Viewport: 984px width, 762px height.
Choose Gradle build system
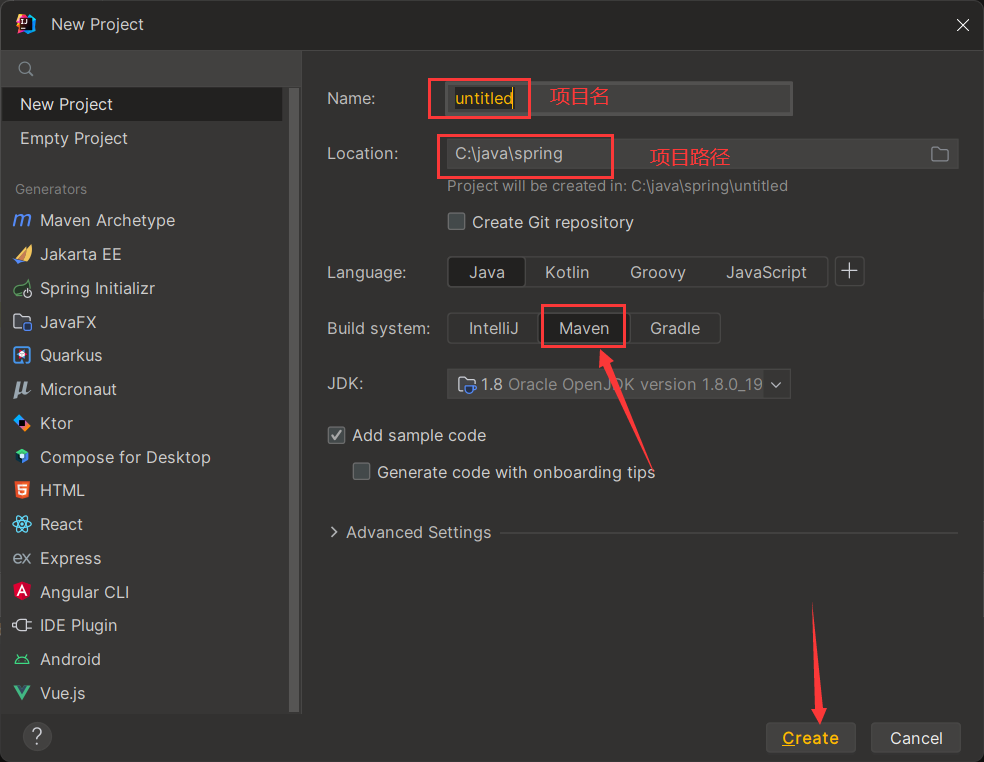pyautogui.click(x=675, y=328)
